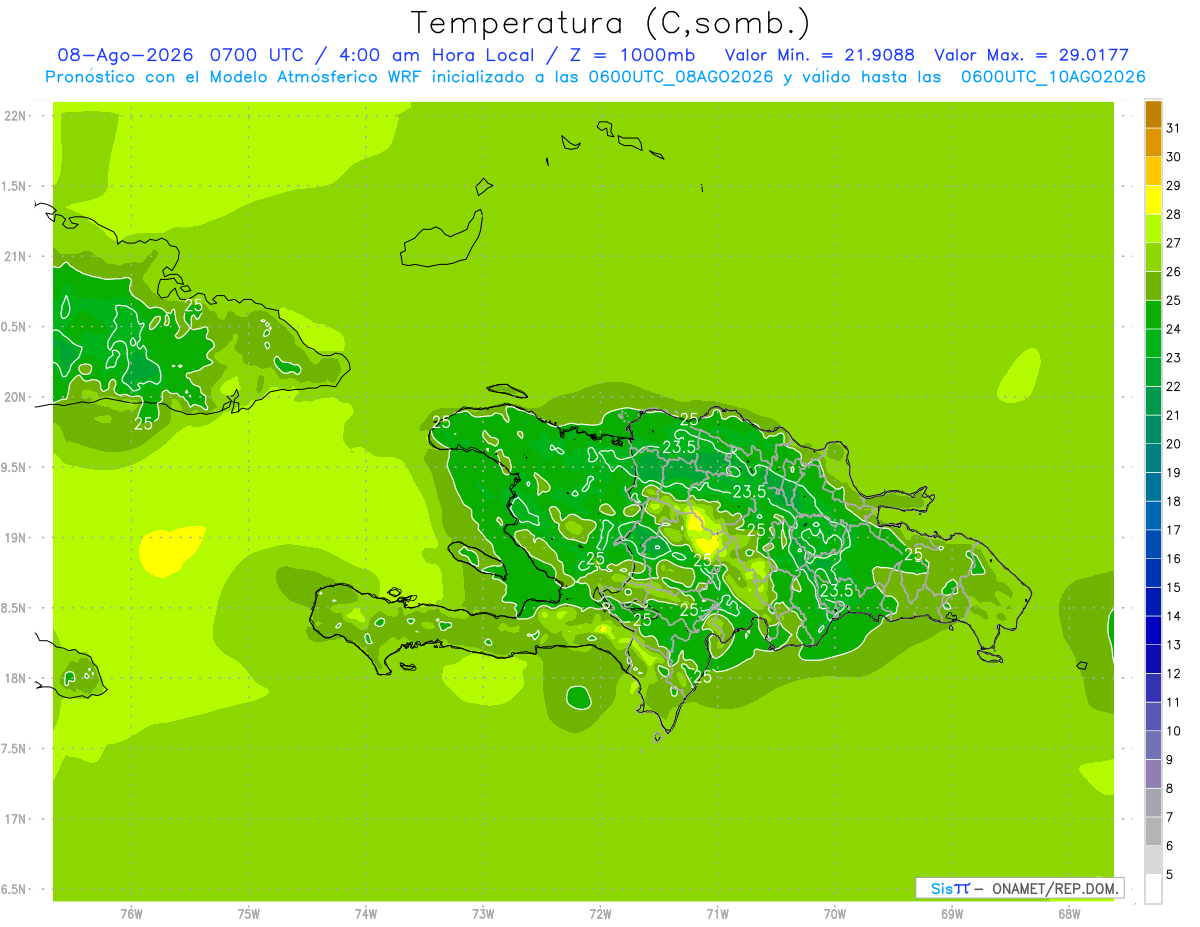Click colorbar label '31'
This screenshot has width=1200, height=927.
tap(1173, 128)
